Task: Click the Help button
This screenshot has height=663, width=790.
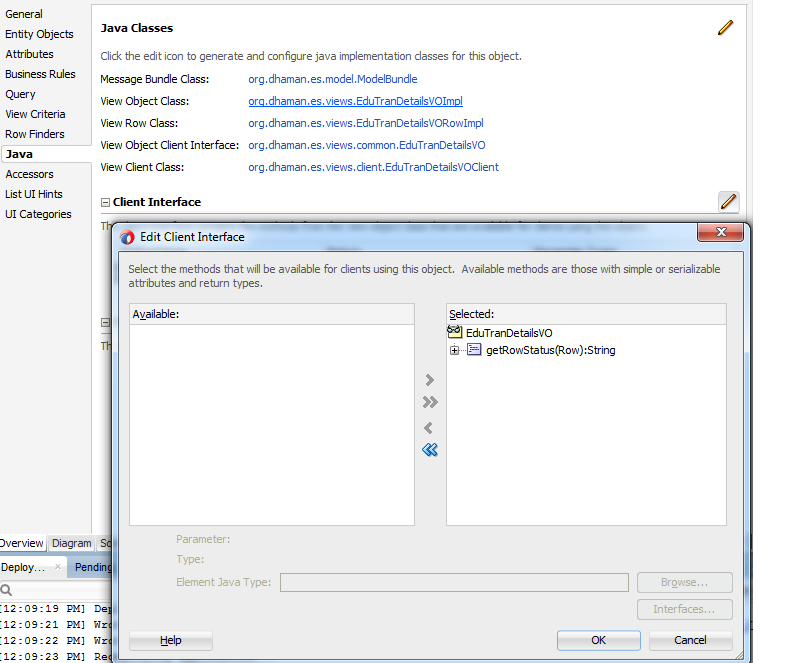Action: click(171, 640)
